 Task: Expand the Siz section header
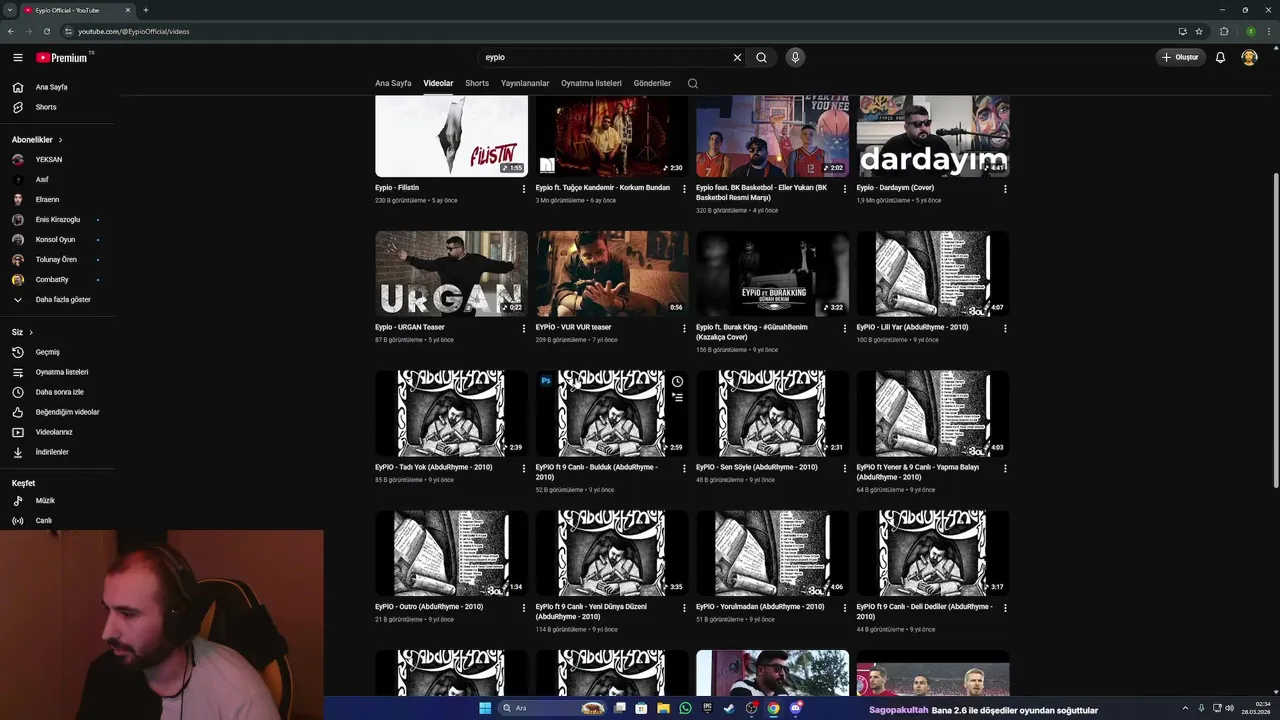(22, 332)
